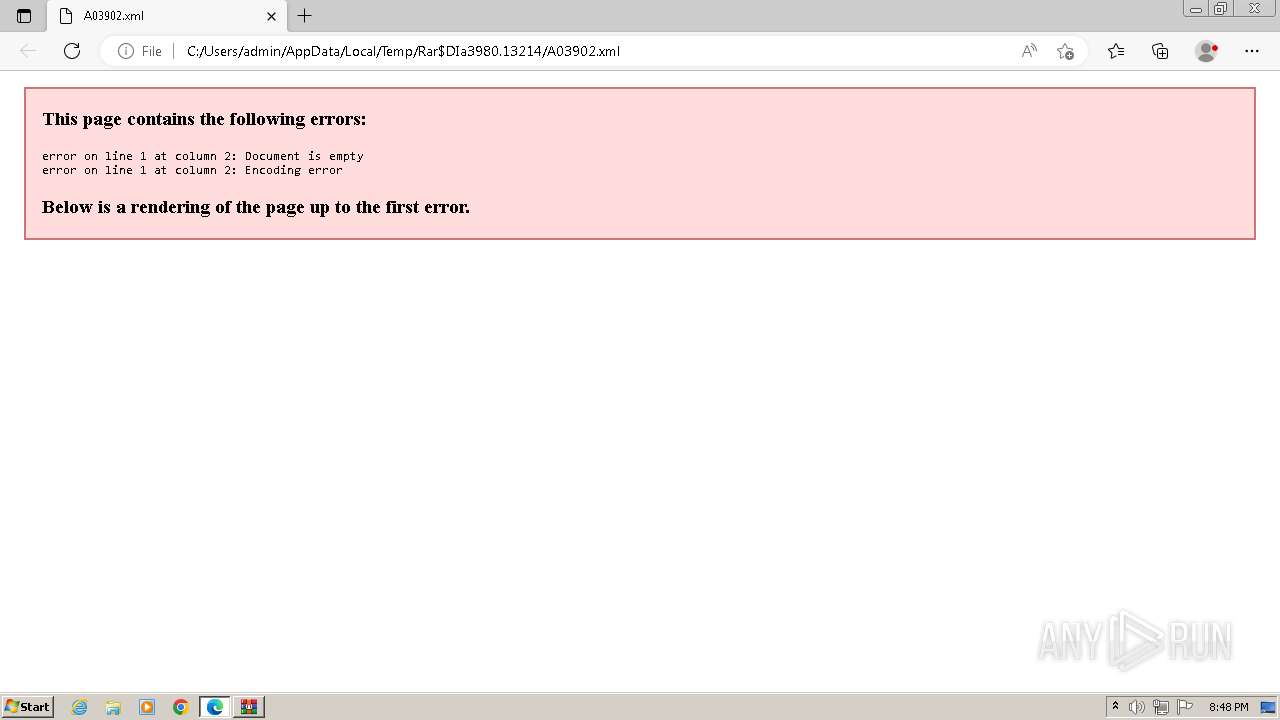Launch Google Chrome from taskbar

point(181,707)
